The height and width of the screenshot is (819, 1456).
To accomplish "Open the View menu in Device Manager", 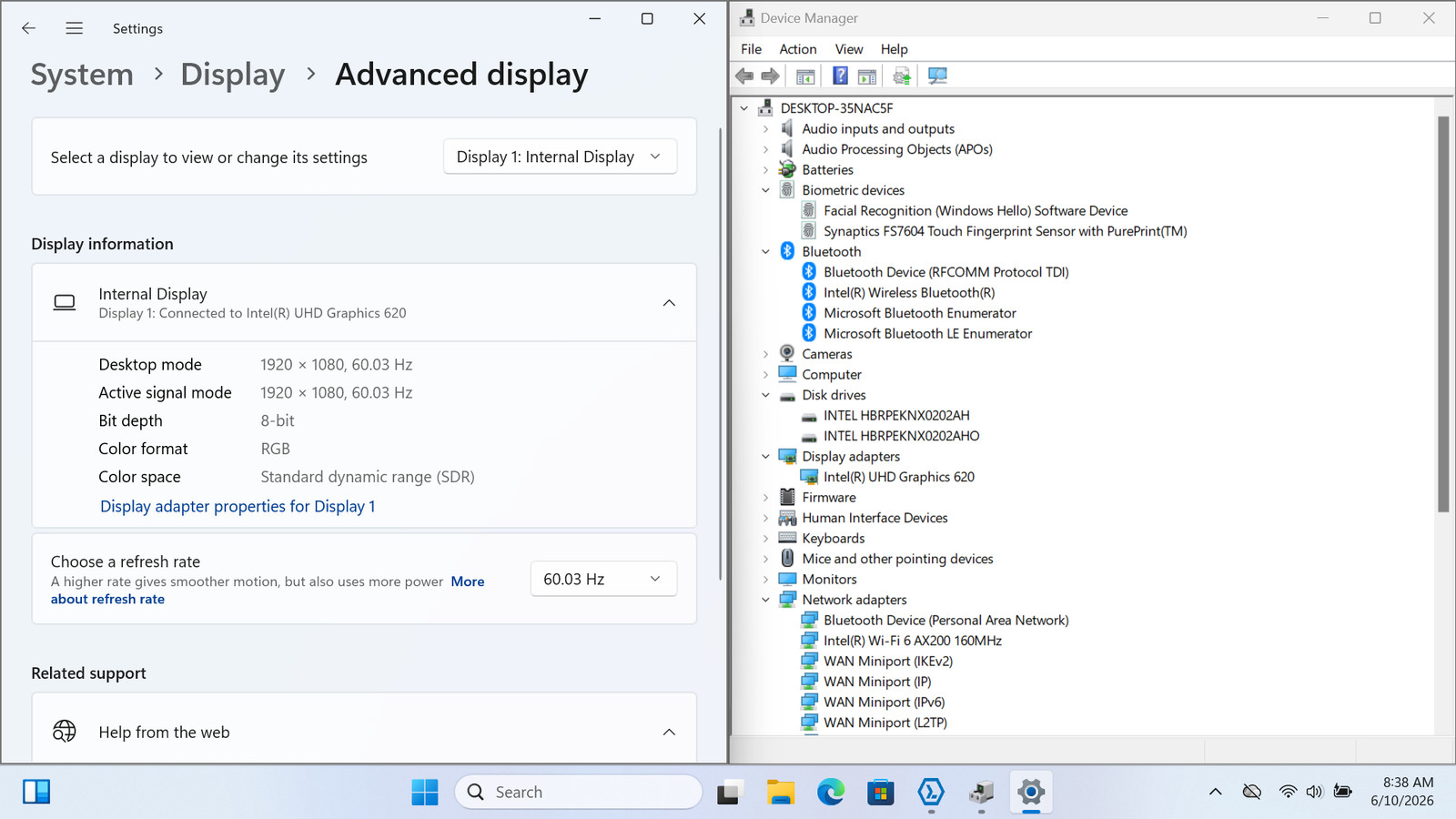I will click(x=849, y=49).
